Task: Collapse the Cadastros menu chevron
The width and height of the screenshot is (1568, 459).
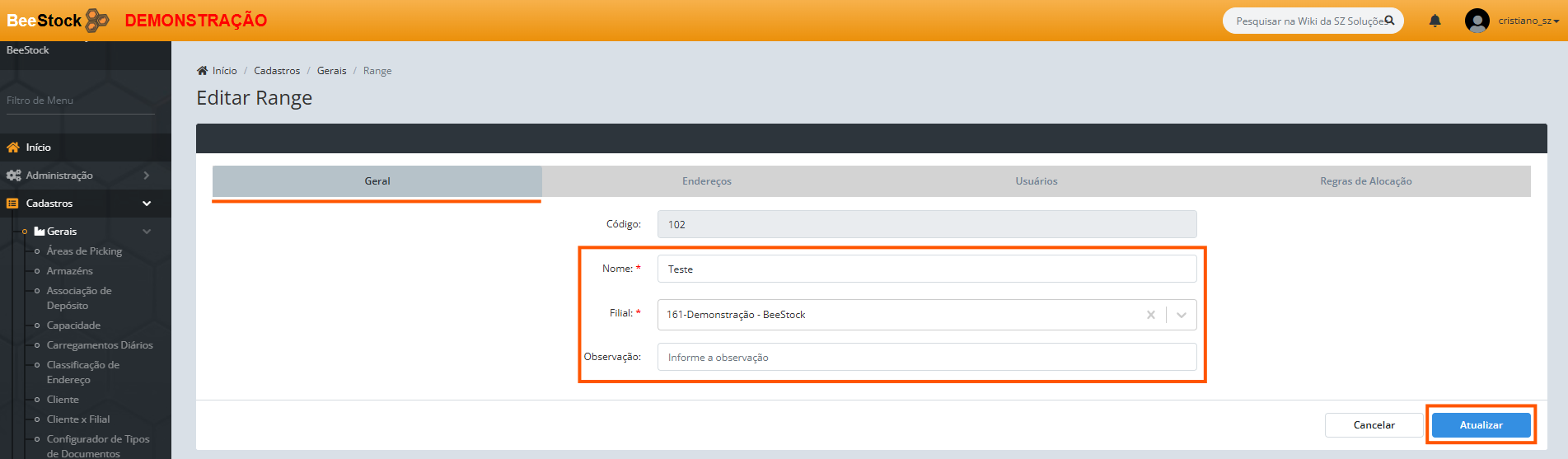Action: coord(147,204)
